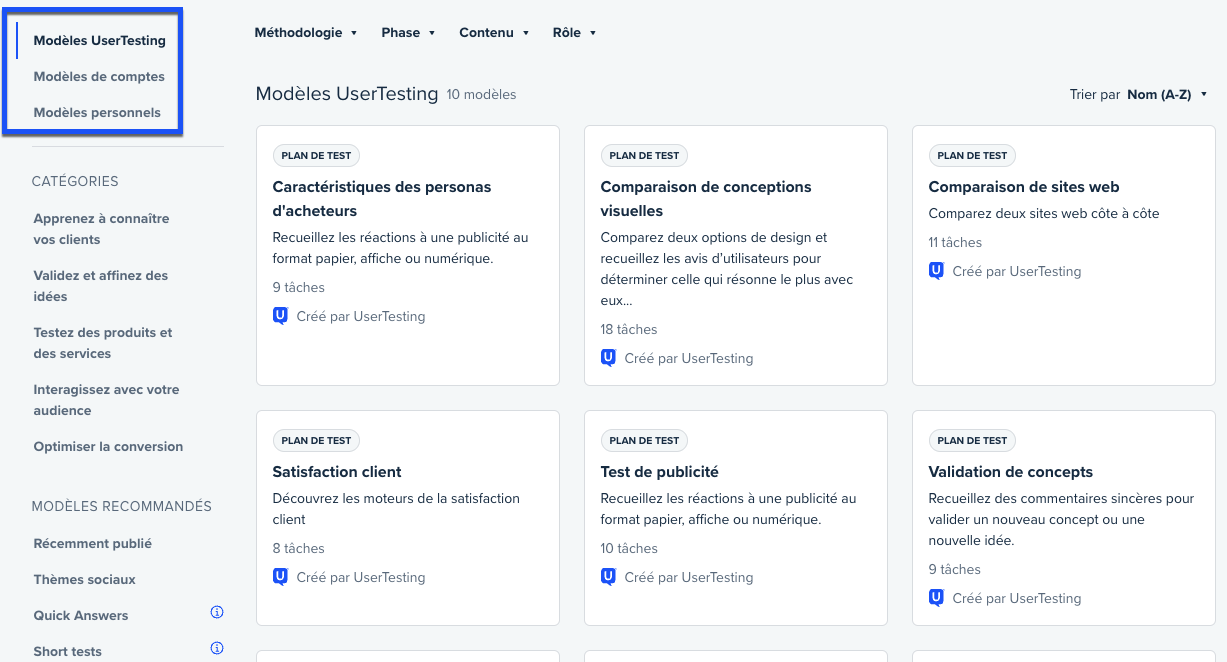Go to the Modèles personnels tab
Screen dimensions: 1227x662
click(x=97, y=113)
